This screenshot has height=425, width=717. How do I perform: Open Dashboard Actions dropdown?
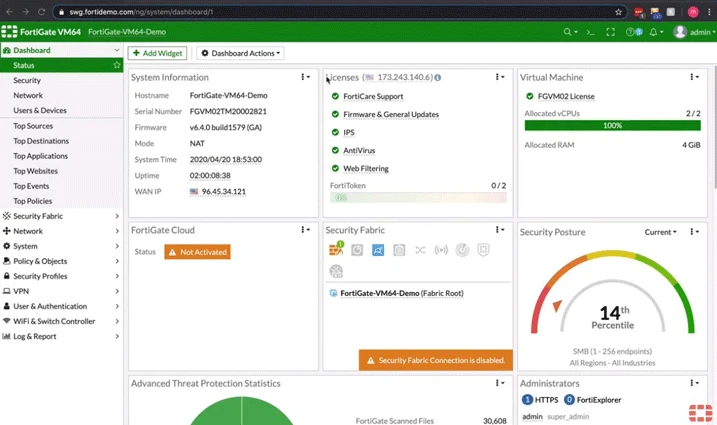coord(241,53)
